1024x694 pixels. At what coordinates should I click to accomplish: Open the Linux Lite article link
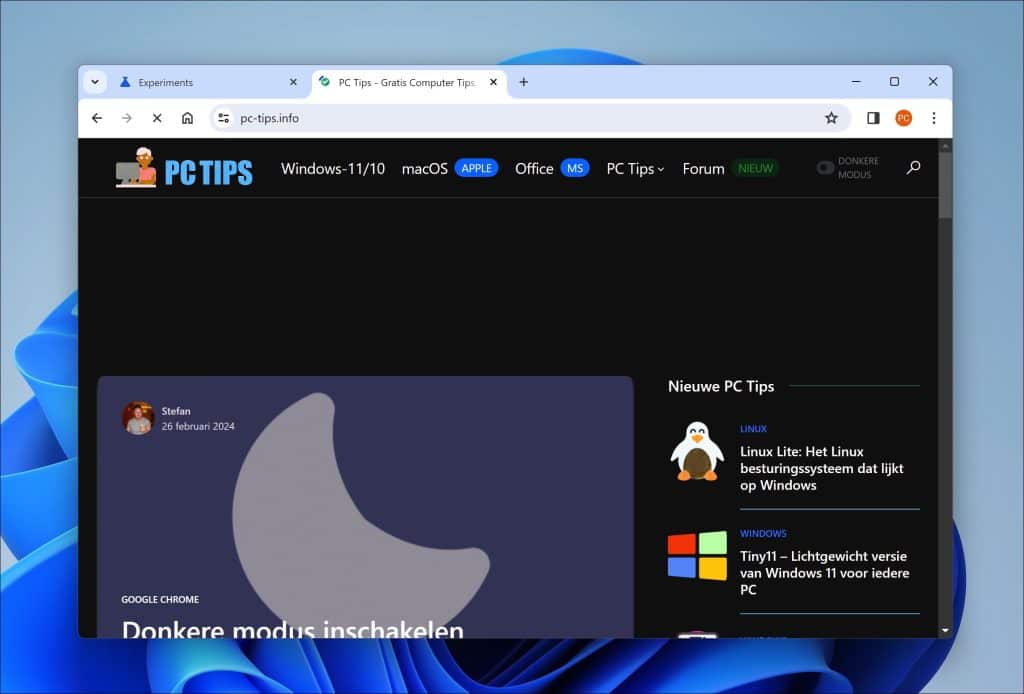(x=822, y=468)
